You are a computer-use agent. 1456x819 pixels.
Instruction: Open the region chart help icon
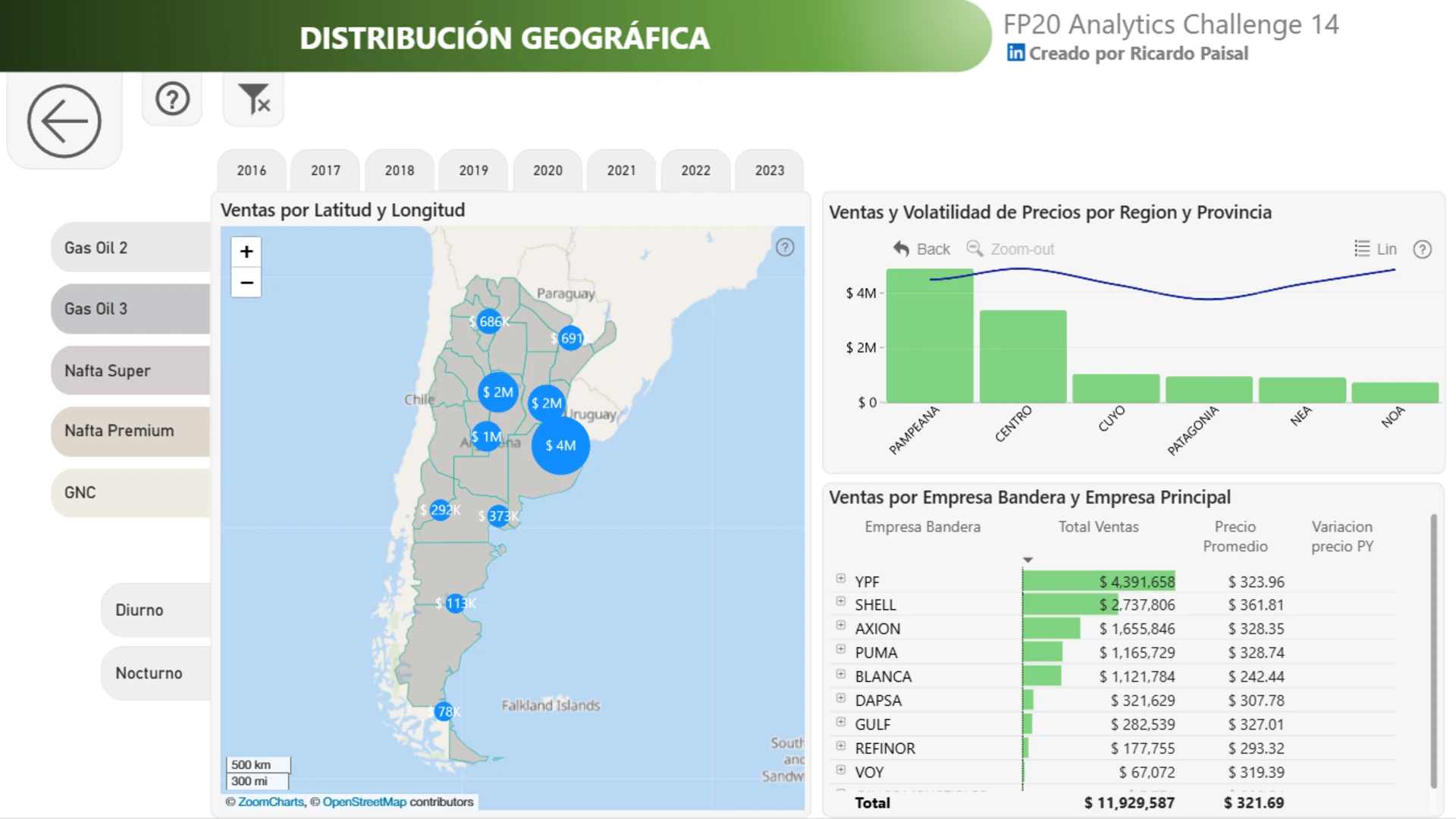pyautogui.click(x=1423, y=249)
